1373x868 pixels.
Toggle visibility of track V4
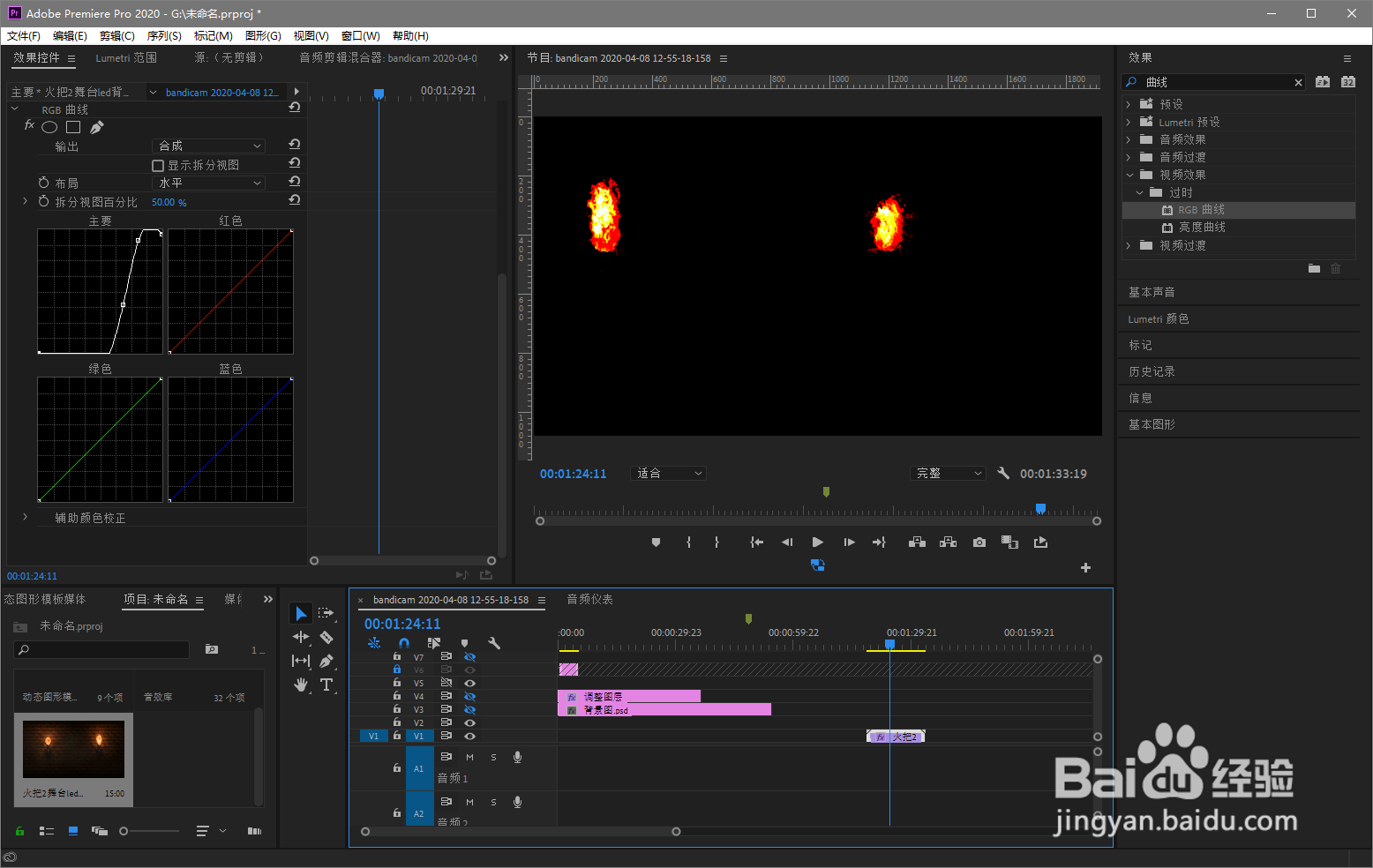[x=469, y=696]
